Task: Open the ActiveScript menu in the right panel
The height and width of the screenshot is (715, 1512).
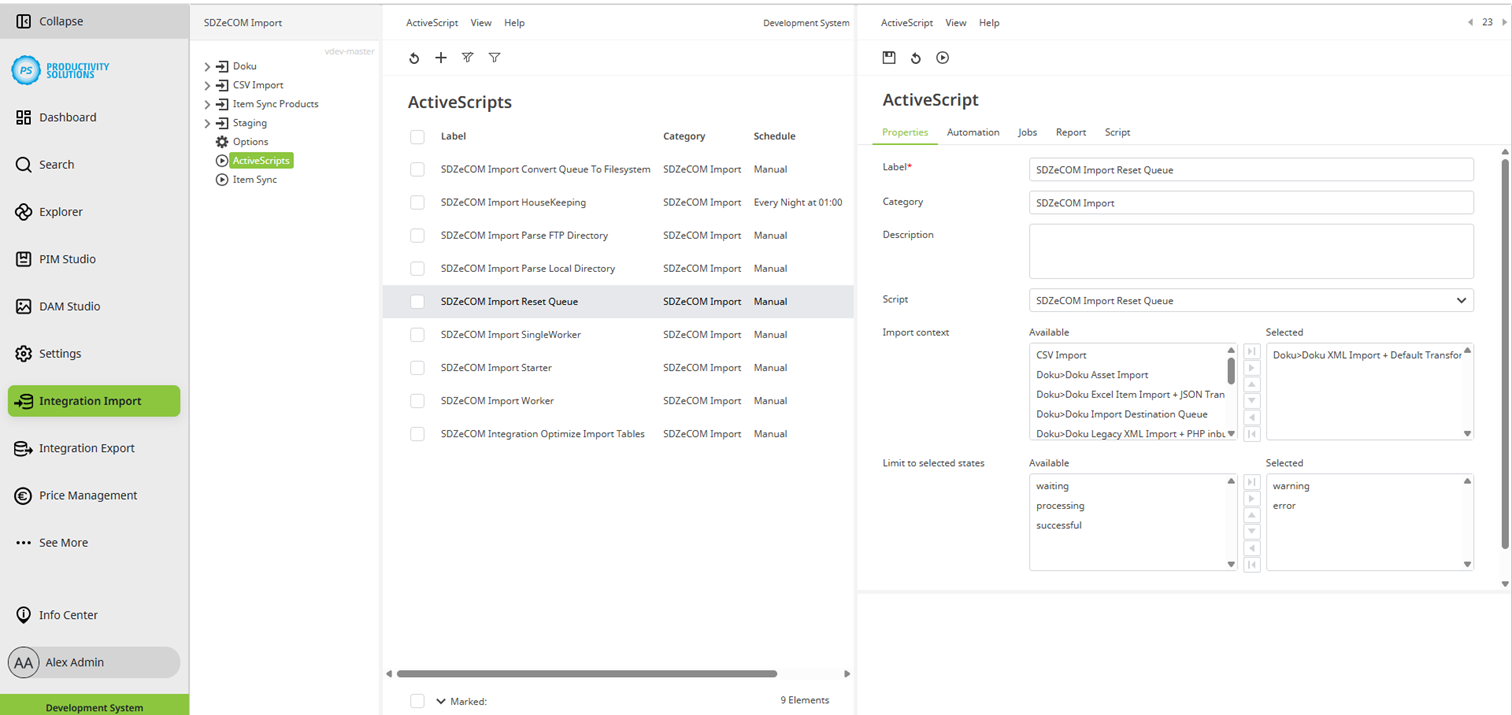Action: pos(906,22)
